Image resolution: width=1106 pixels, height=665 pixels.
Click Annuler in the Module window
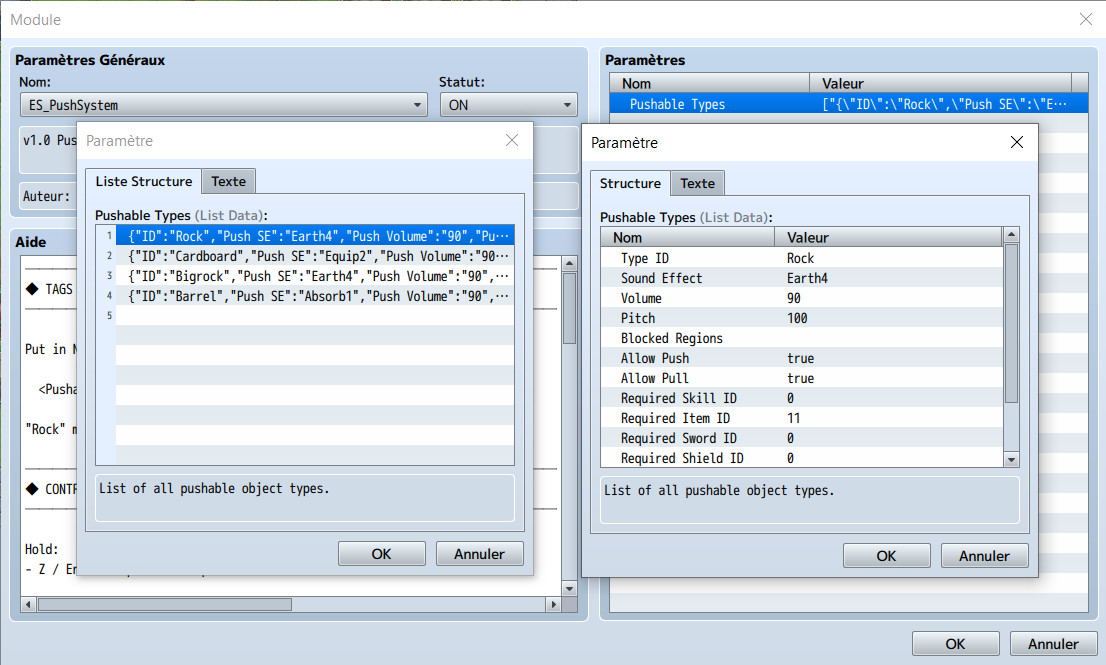(x=1053, y=644)
